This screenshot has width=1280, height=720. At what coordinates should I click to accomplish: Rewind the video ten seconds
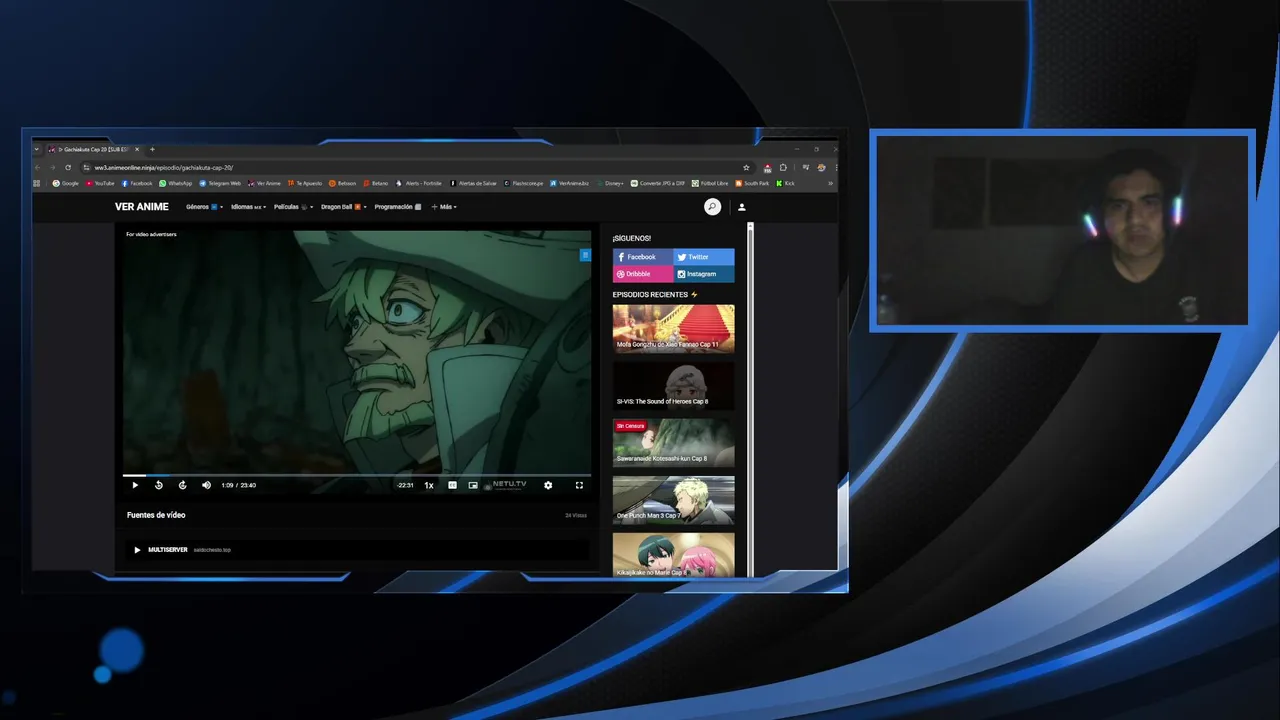159,485
